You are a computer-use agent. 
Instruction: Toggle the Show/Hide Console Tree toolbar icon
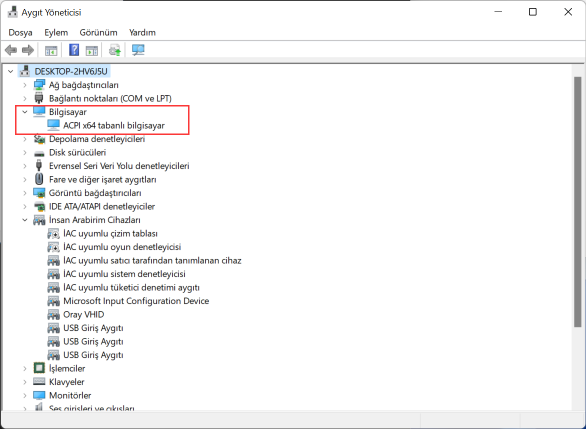(51, 50)
